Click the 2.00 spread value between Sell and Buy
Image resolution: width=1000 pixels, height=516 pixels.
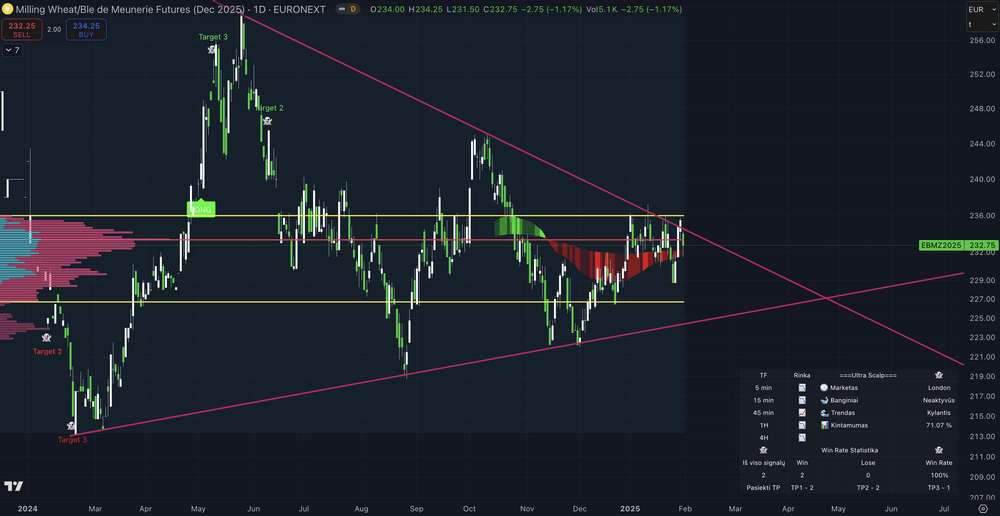point(54,29)
